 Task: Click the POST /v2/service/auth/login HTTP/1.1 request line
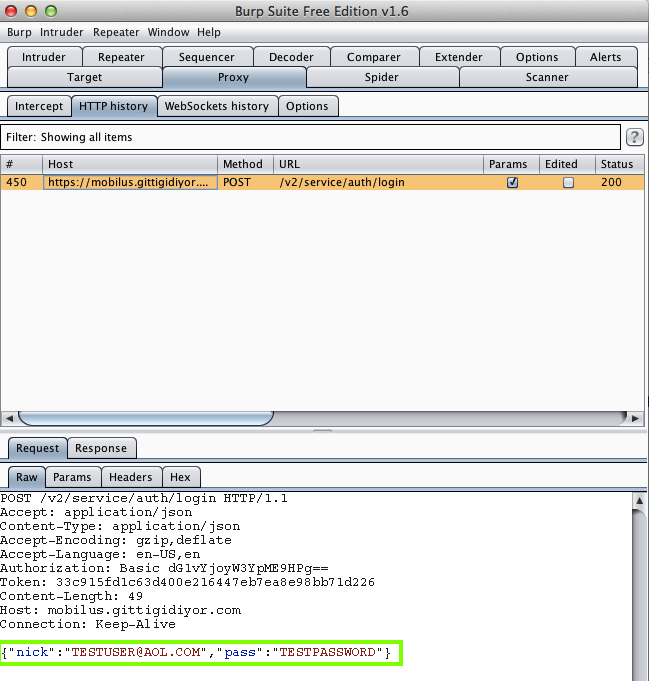(x=144, y=498)
